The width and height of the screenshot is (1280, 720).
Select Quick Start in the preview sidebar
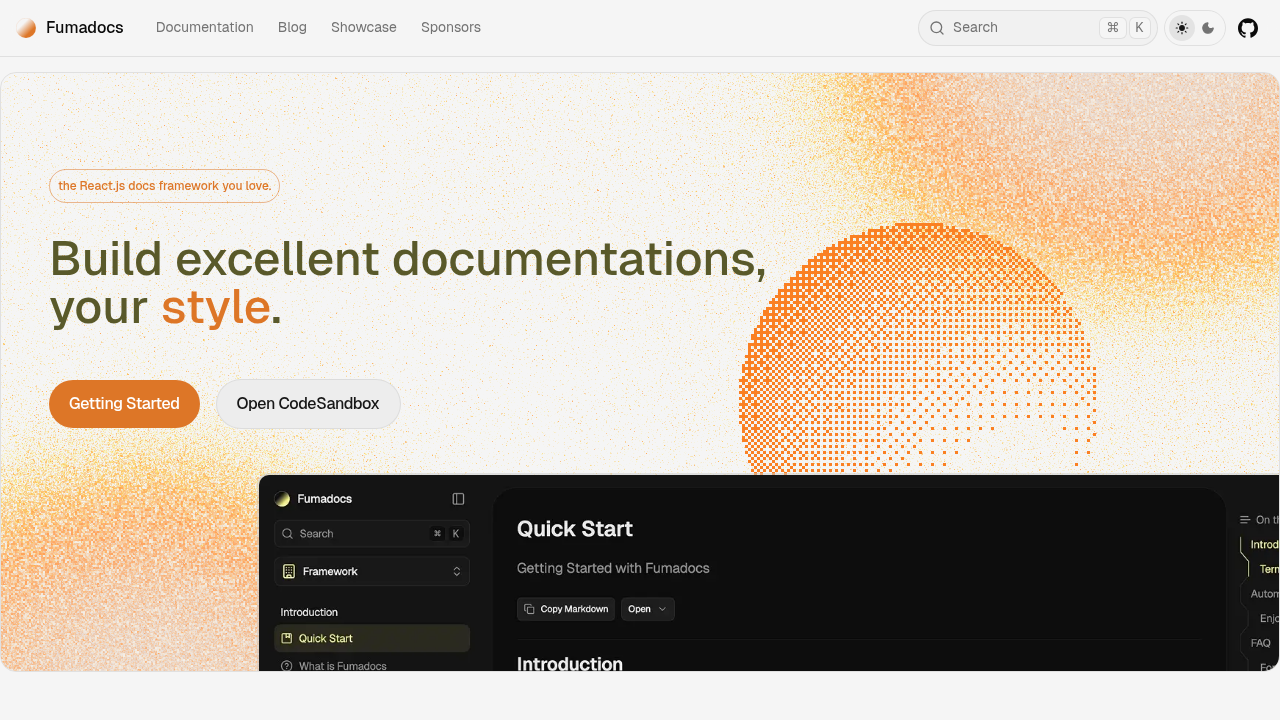click(372, 638)
